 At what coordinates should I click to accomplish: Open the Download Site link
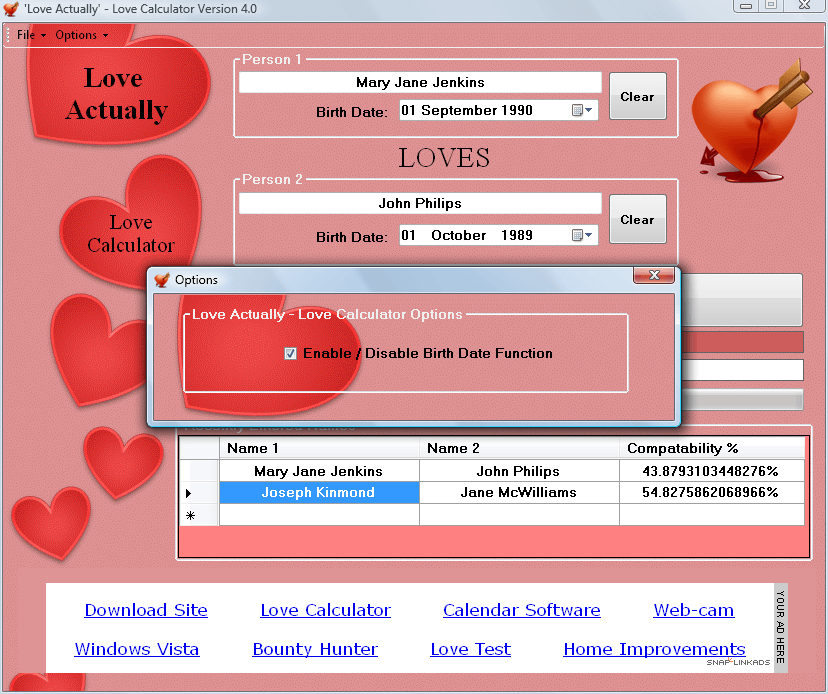pos(146,610)
